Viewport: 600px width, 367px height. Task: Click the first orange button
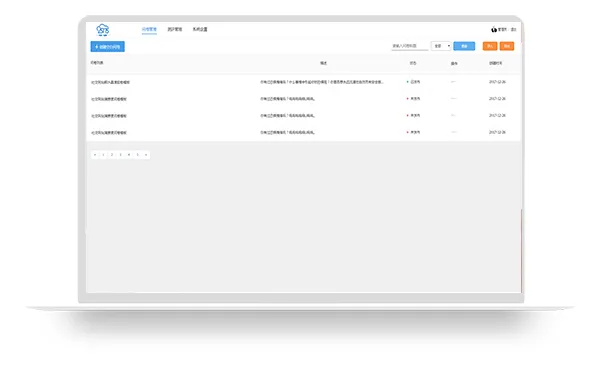[x=490, y=46]
